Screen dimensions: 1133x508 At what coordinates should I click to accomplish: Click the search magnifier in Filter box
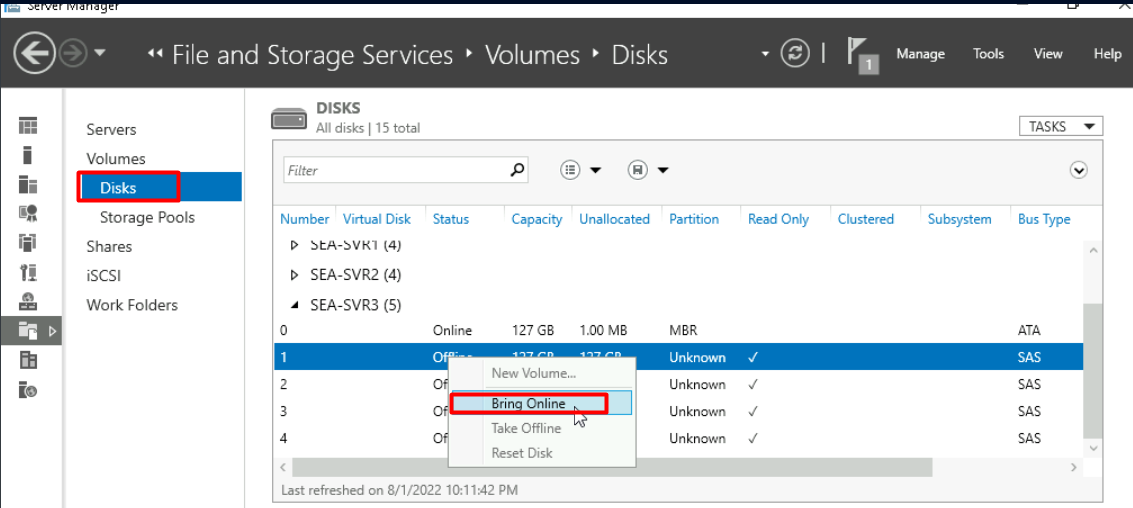[517, 170]
